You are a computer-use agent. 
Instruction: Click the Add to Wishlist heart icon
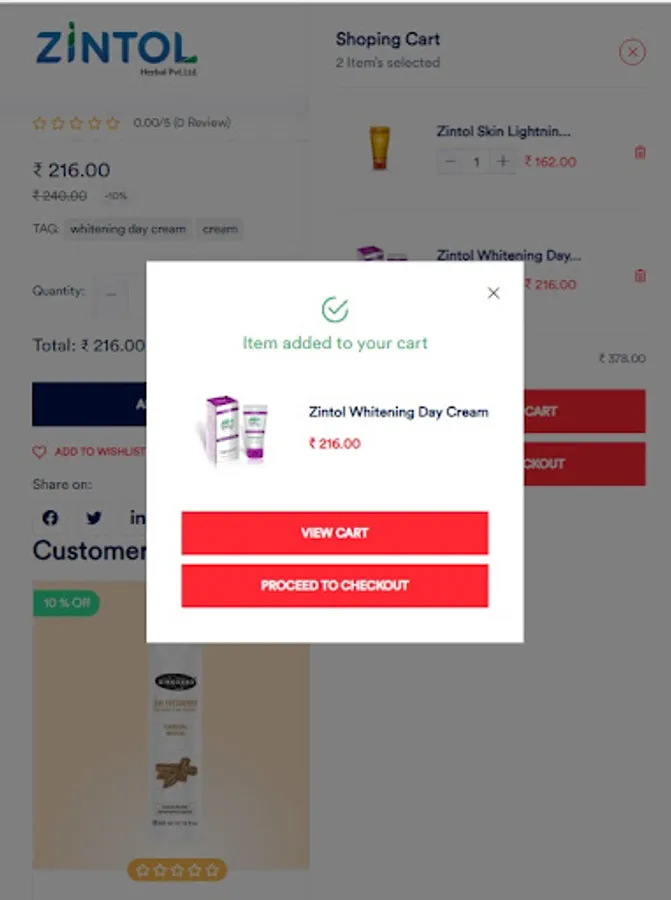39,452
